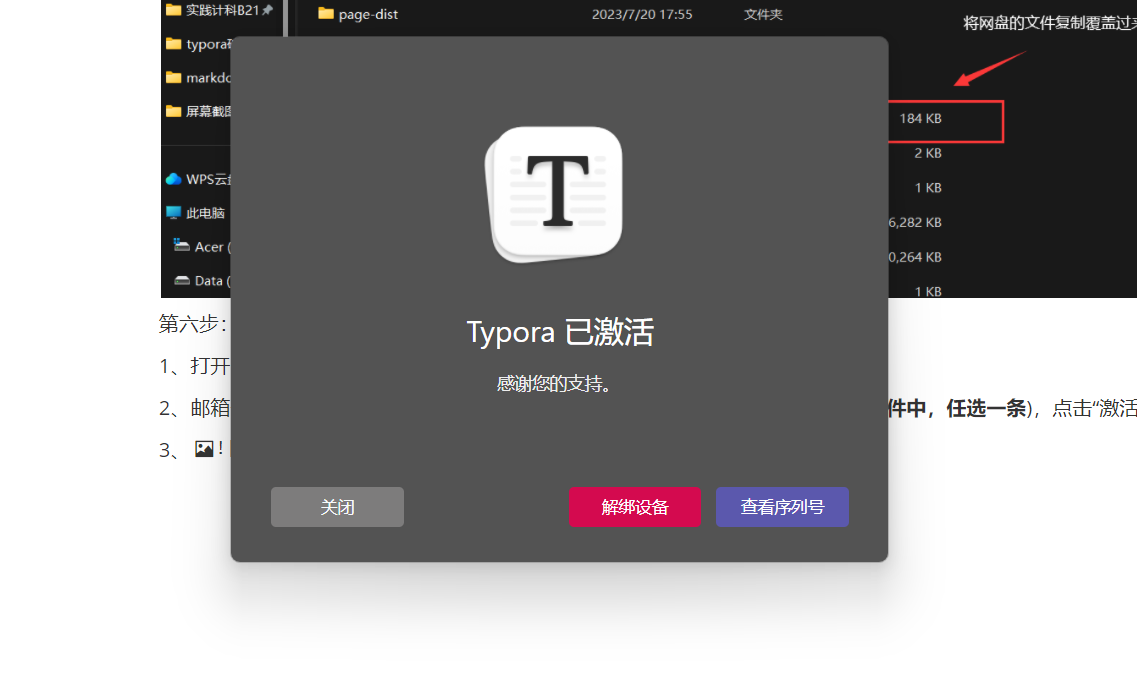Click the 感谢您的支持 message text

555,383
